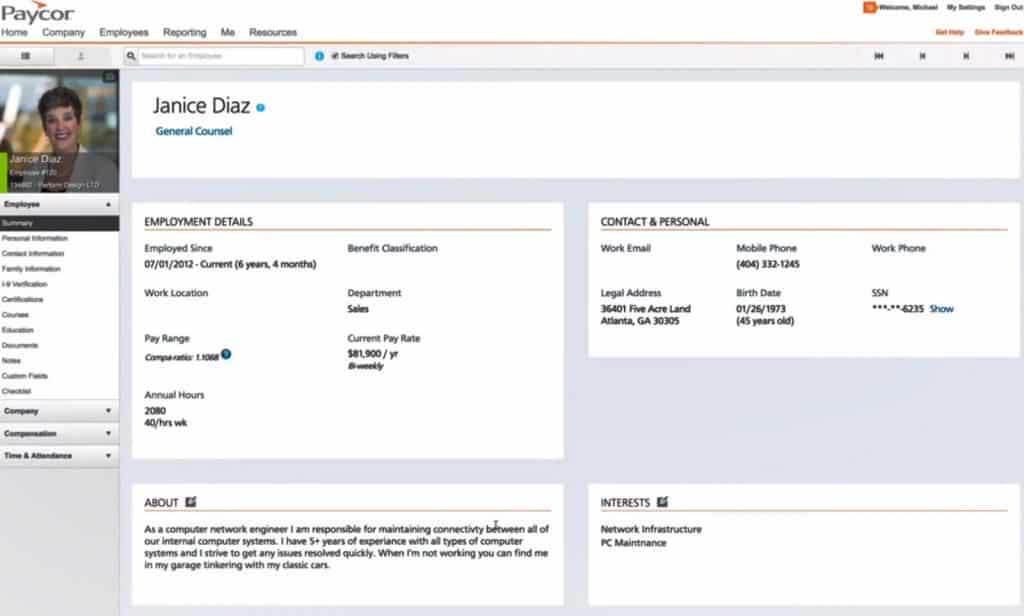Open the Reporting menu
Viewport: 1024px width, 616px height.
pos(184,31)
